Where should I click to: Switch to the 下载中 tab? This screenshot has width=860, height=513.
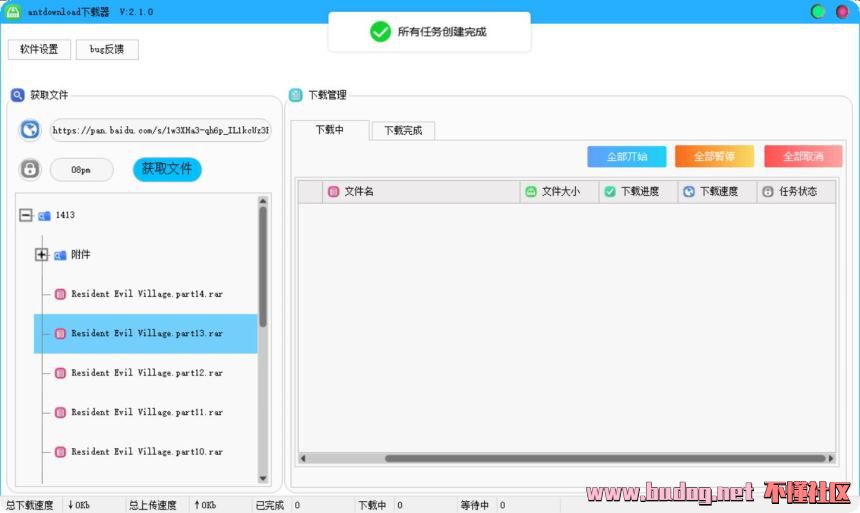click(330, 129)
